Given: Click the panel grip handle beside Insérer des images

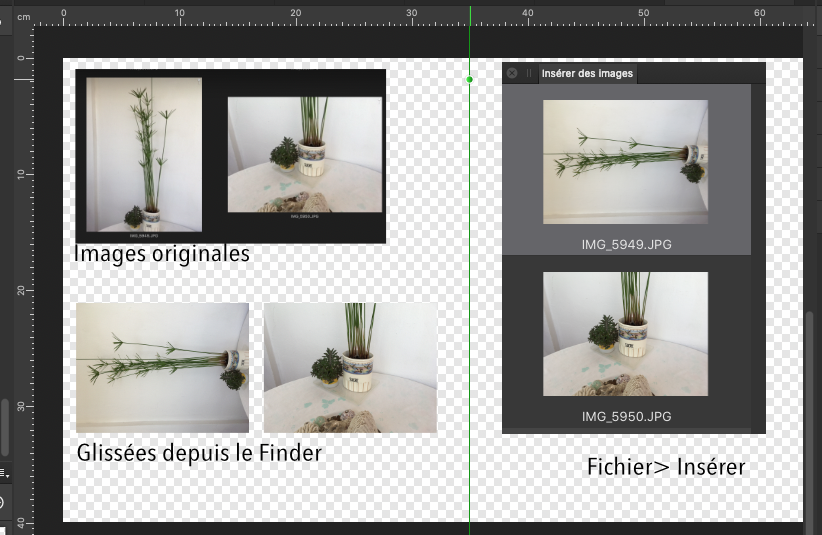Looking at the screenshot, I should (528, 73).
